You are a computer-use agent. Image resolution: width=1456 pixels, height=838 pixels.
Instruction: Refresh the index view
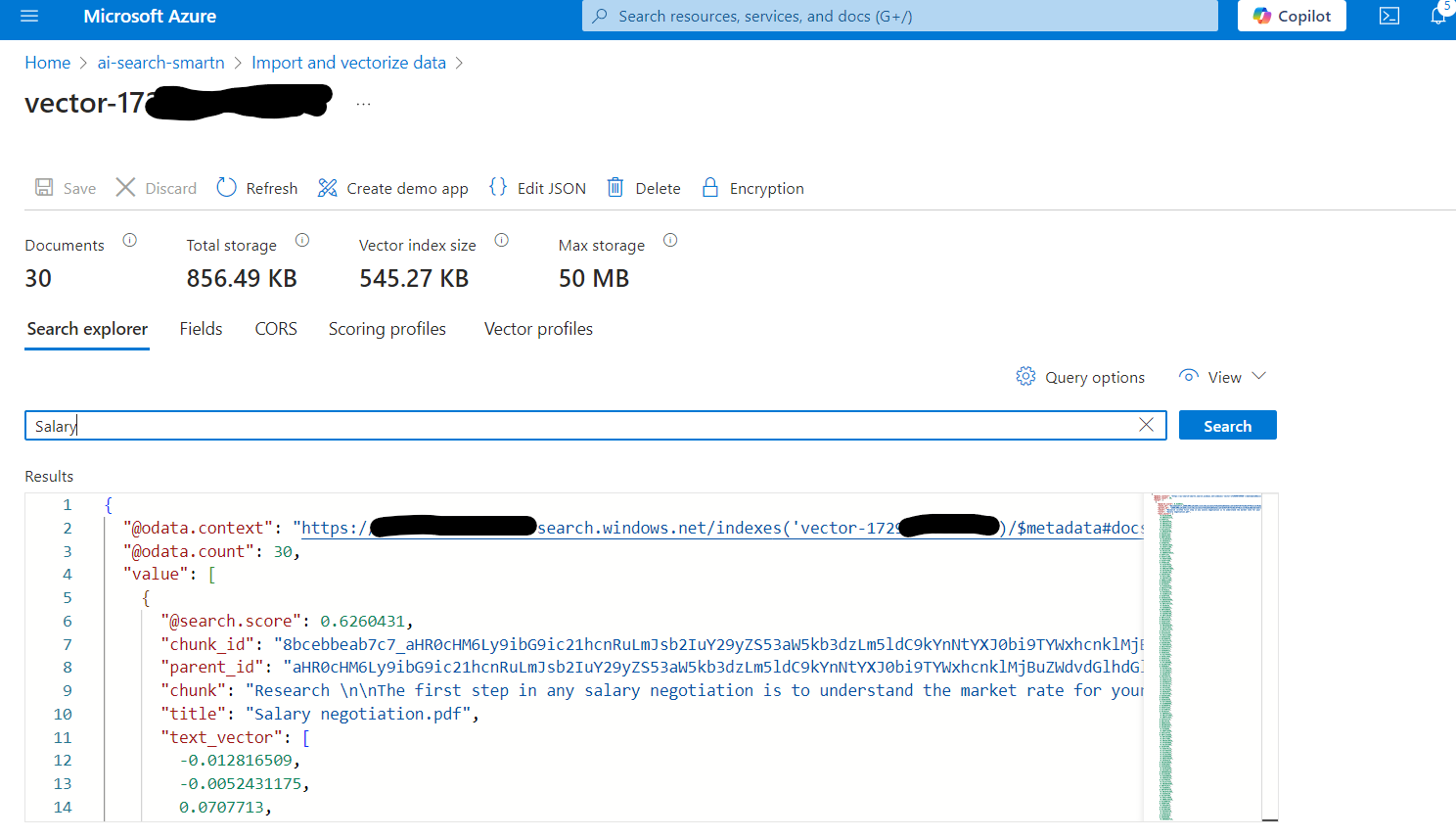coord(257,188)
